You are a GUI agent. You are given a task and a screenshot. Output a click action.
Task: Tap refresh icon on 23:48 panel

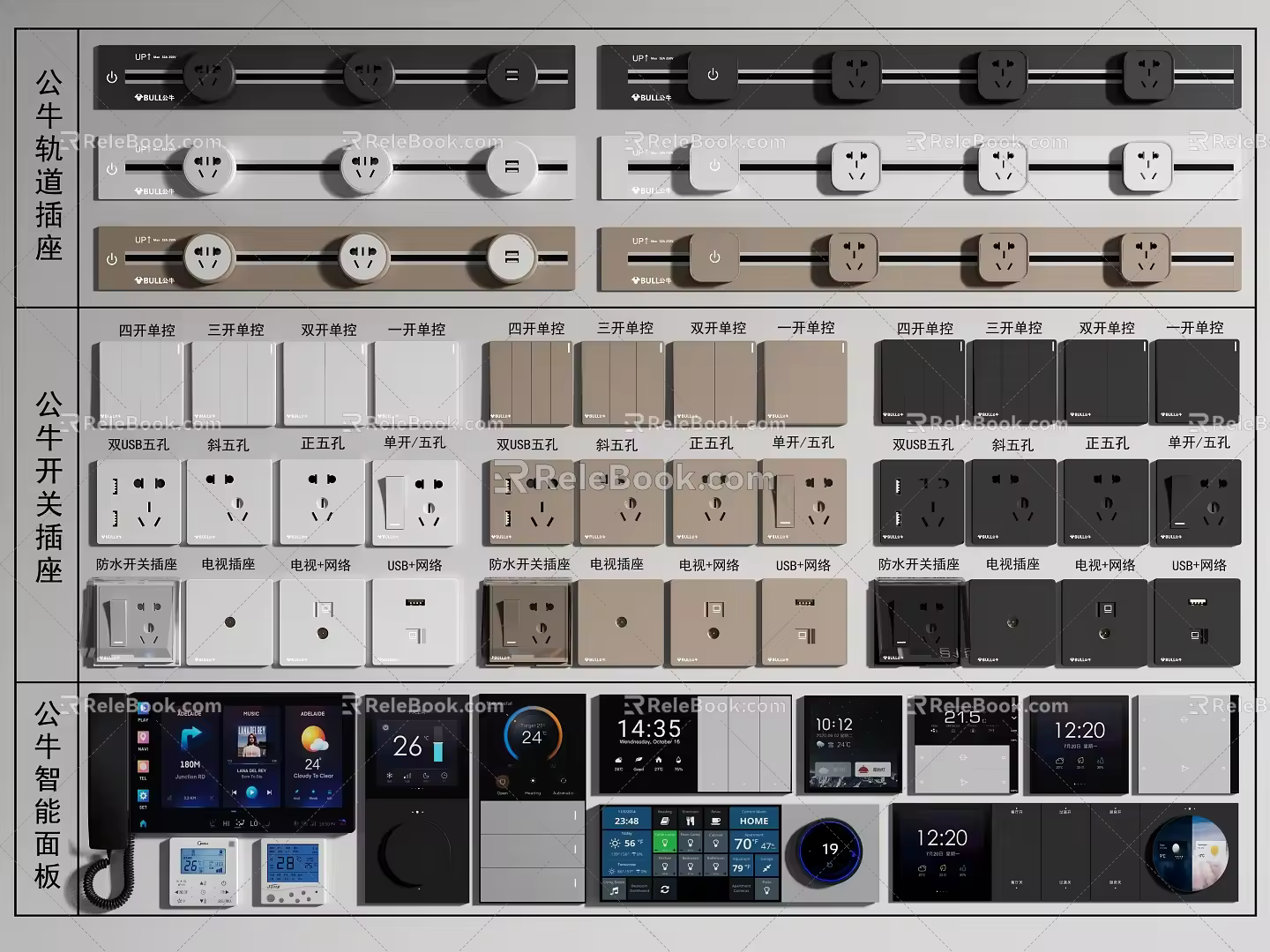tap(664, 890)
